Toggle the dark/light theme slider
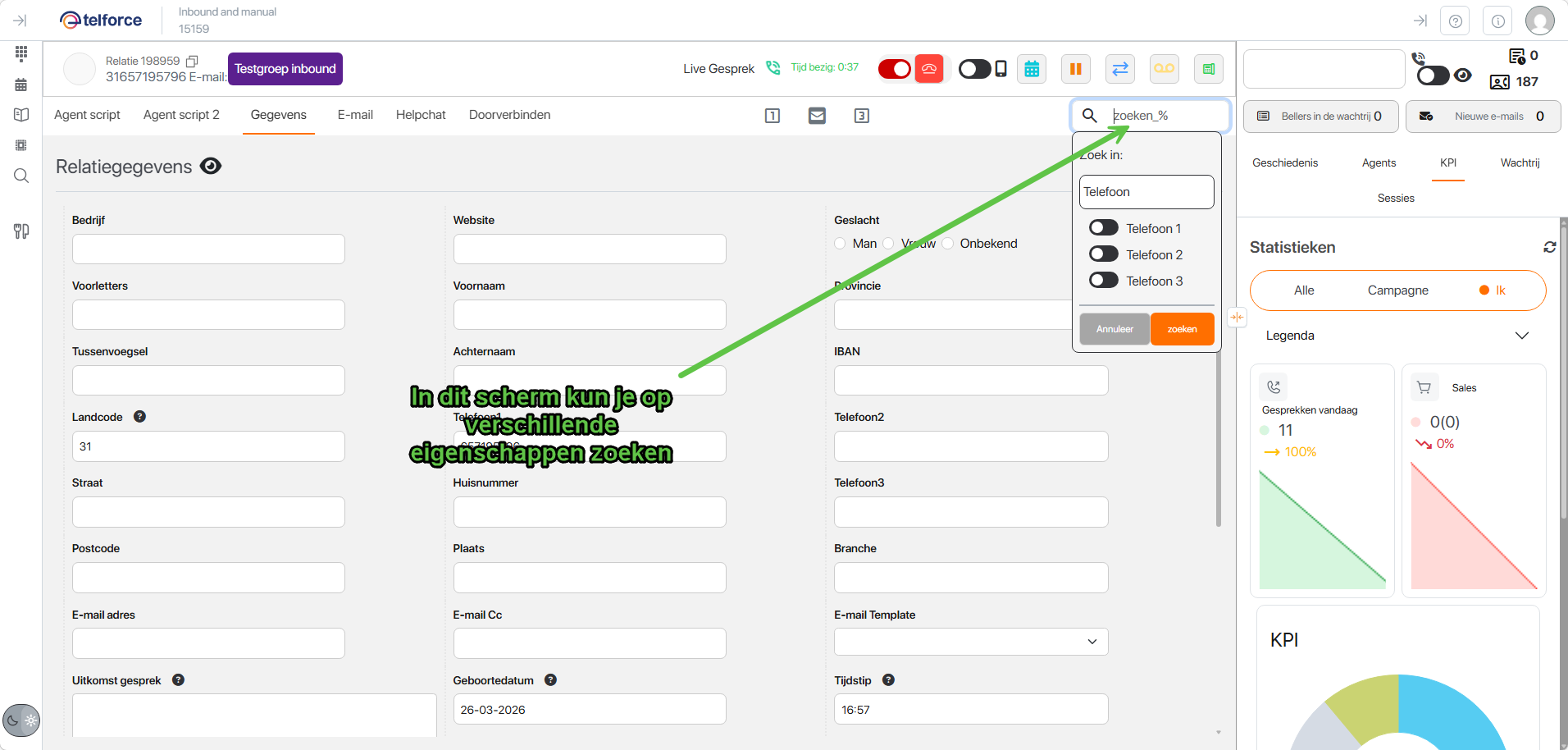1568x750 pixels. (21, 720)
